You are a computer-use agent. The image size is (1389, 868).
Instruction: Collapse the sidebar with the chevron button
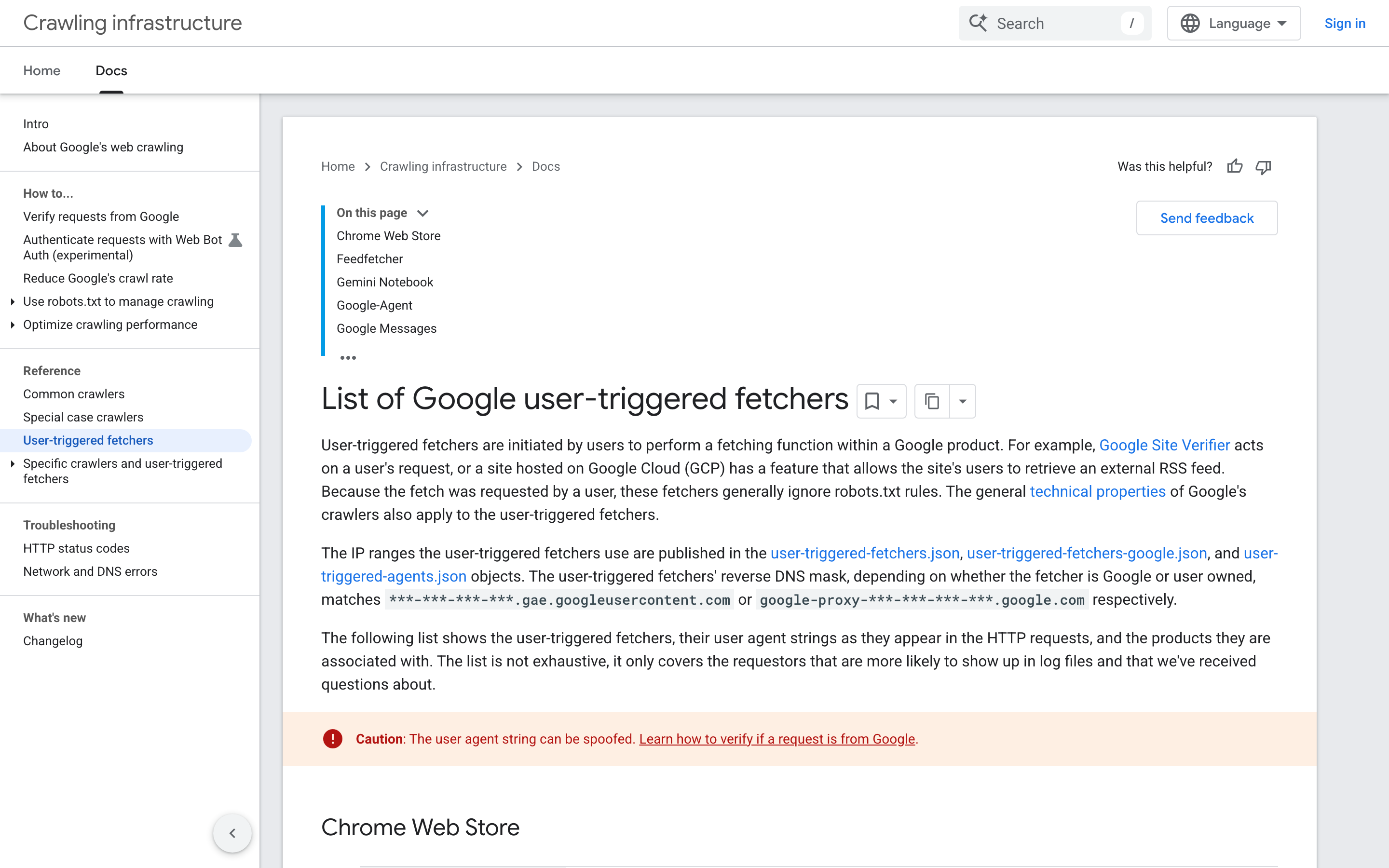click(x=232, y=833)
